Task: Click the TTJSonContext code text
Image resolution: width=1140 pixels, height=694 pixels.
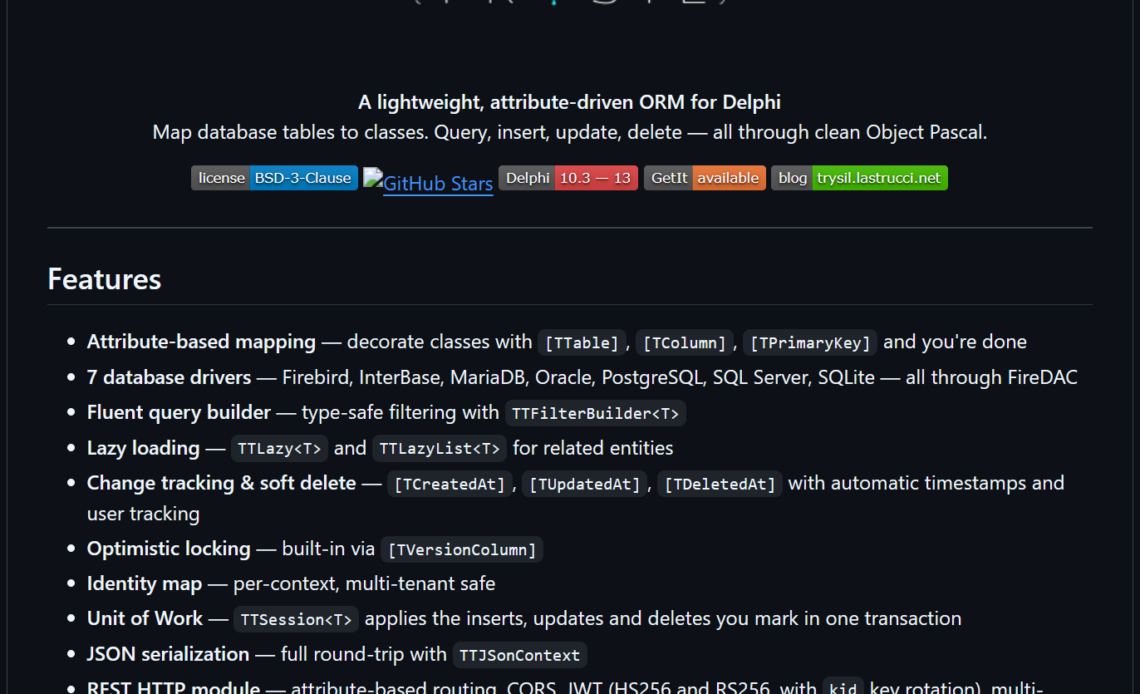Action: [x=519, y=655]
